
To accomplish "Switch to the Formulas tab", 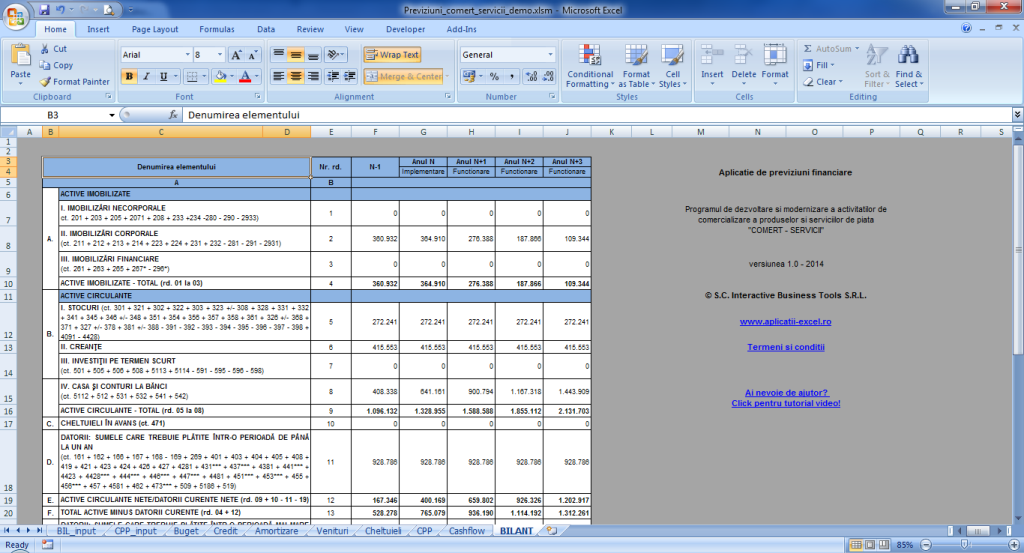I will (x=217, y=29).
